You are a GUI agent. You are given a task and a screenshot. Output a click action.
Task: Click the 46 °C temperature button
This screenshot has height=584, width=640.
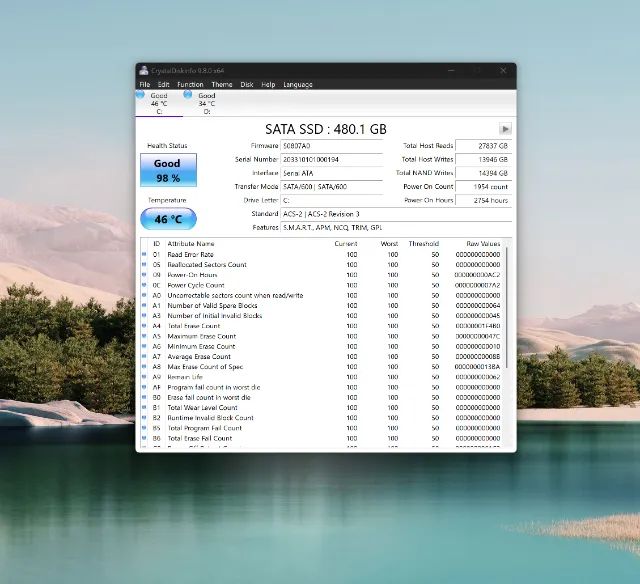click(x=168, y=219)
